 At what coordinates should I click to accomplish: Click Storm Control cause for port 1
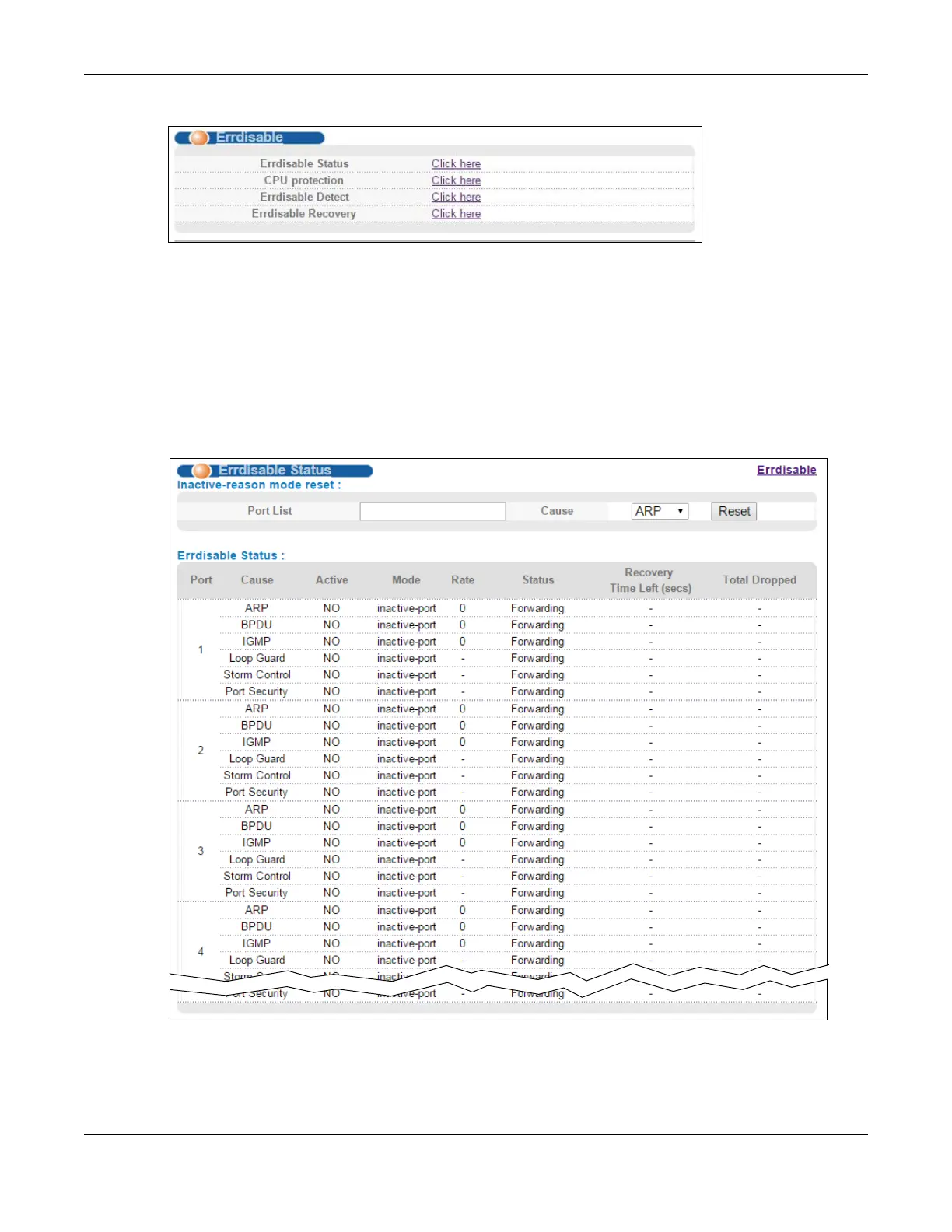(x=257, y=675)
